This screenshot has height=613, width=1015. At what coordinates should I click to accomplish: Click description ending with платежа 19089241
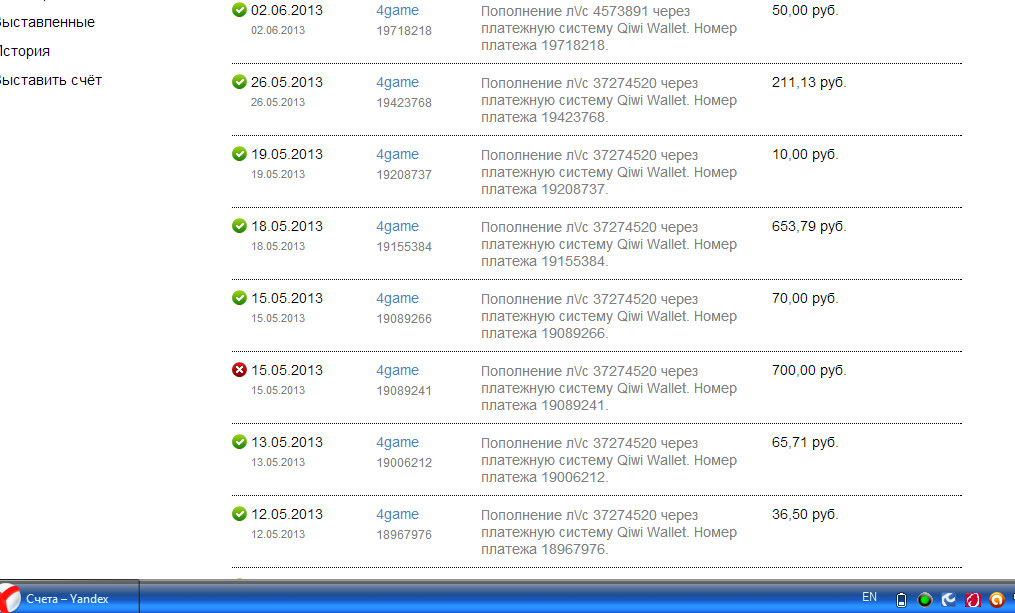[x=608, y=388]
